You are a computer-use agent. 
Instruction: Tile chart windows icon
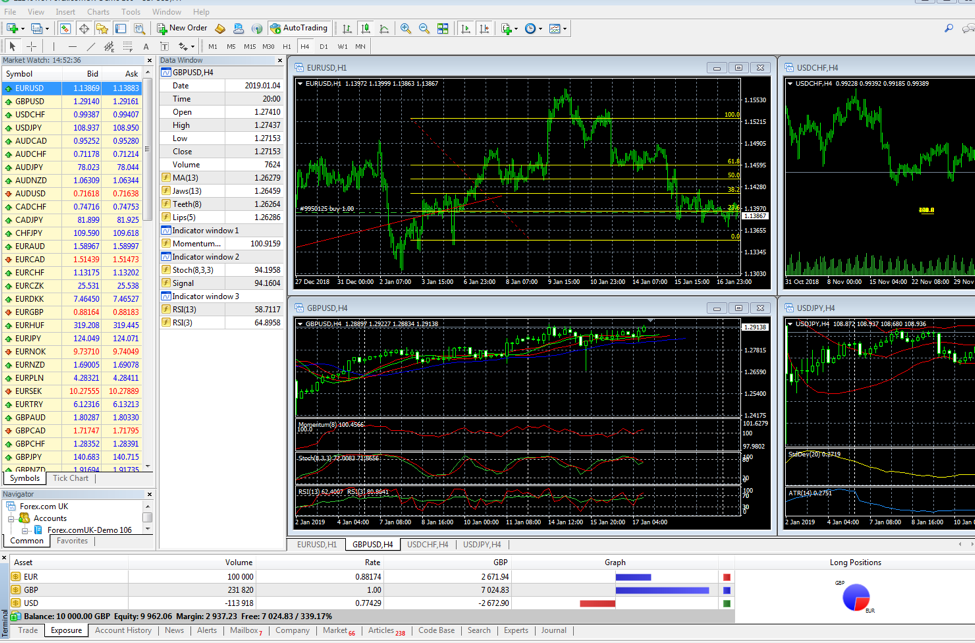(443, 28)
